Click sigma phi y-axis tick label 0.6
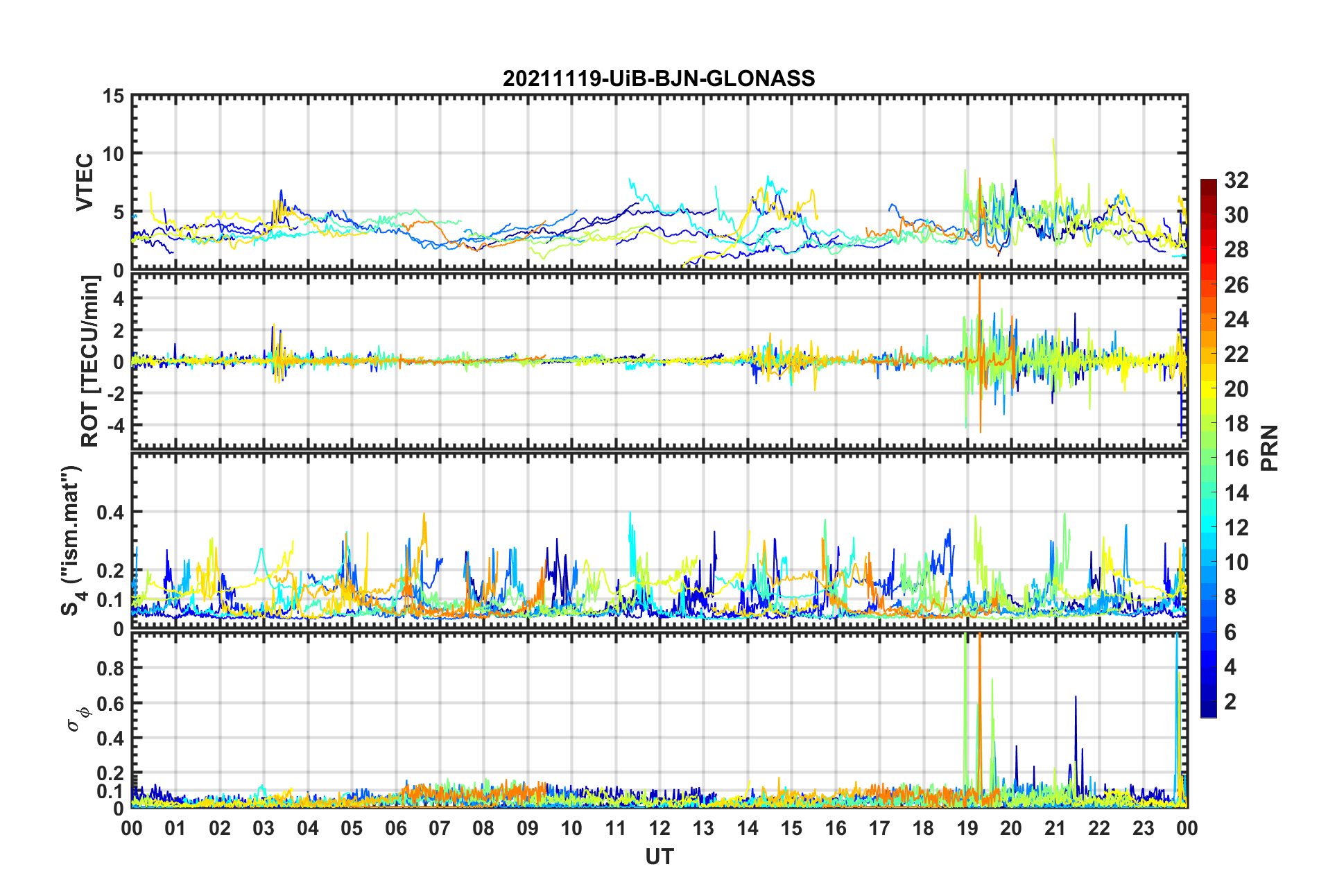Viewport: 1319px width, 896px height. [111, 704]
